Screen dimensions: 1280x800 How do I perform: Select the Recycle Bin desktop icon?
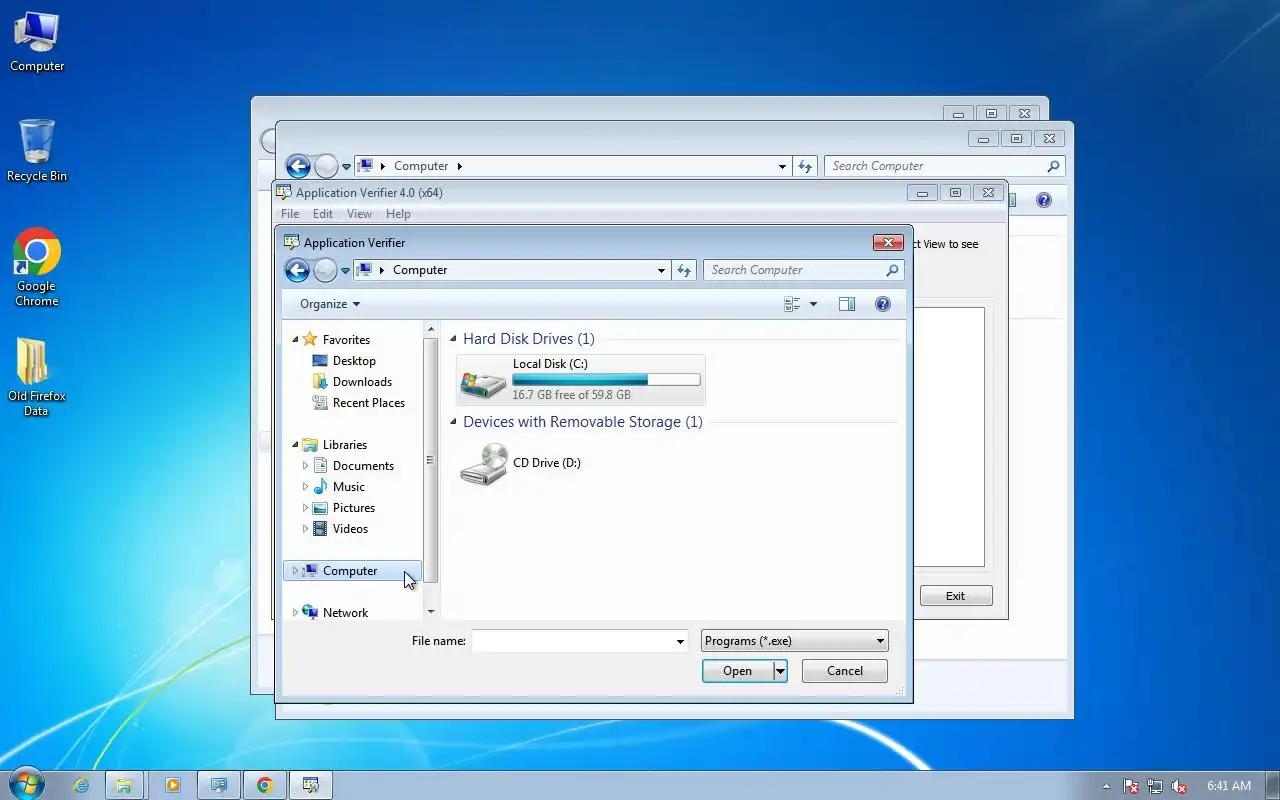click(x=37, y=151)
